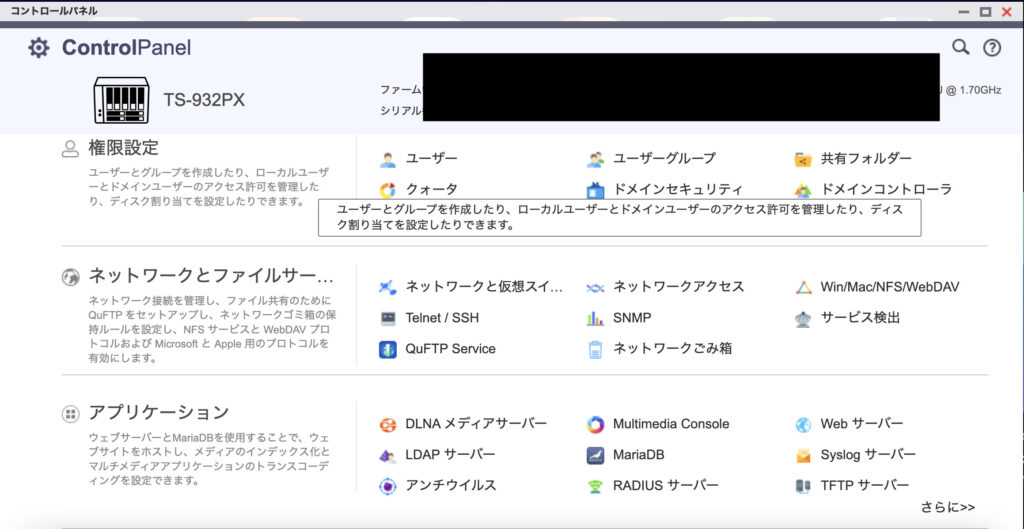Open the SNMP chart icon
This screenshot has height=529, width=1024.
click(x=595, y=318)
